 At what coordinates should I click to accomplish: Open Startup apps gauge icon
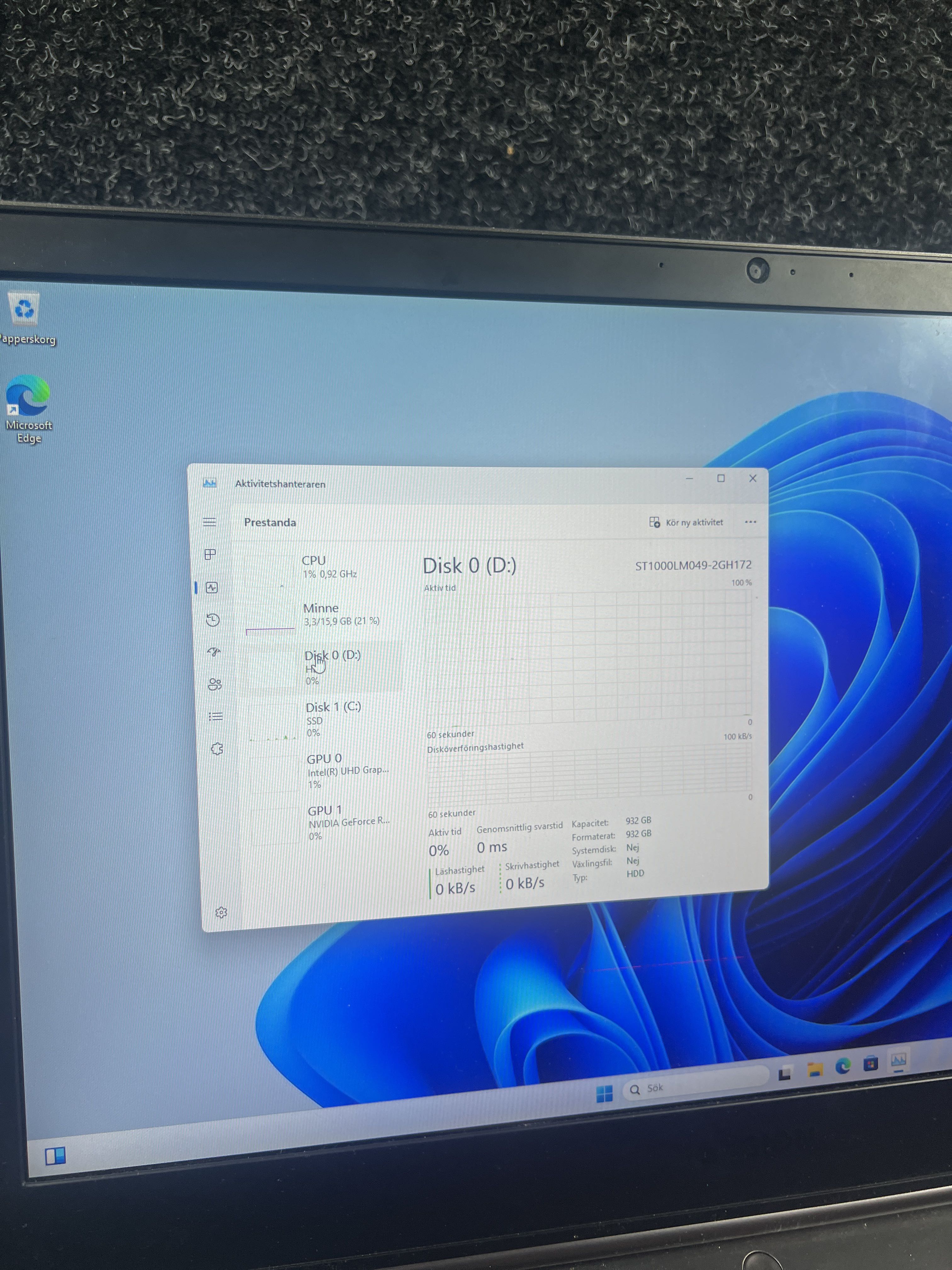[214, 652]
